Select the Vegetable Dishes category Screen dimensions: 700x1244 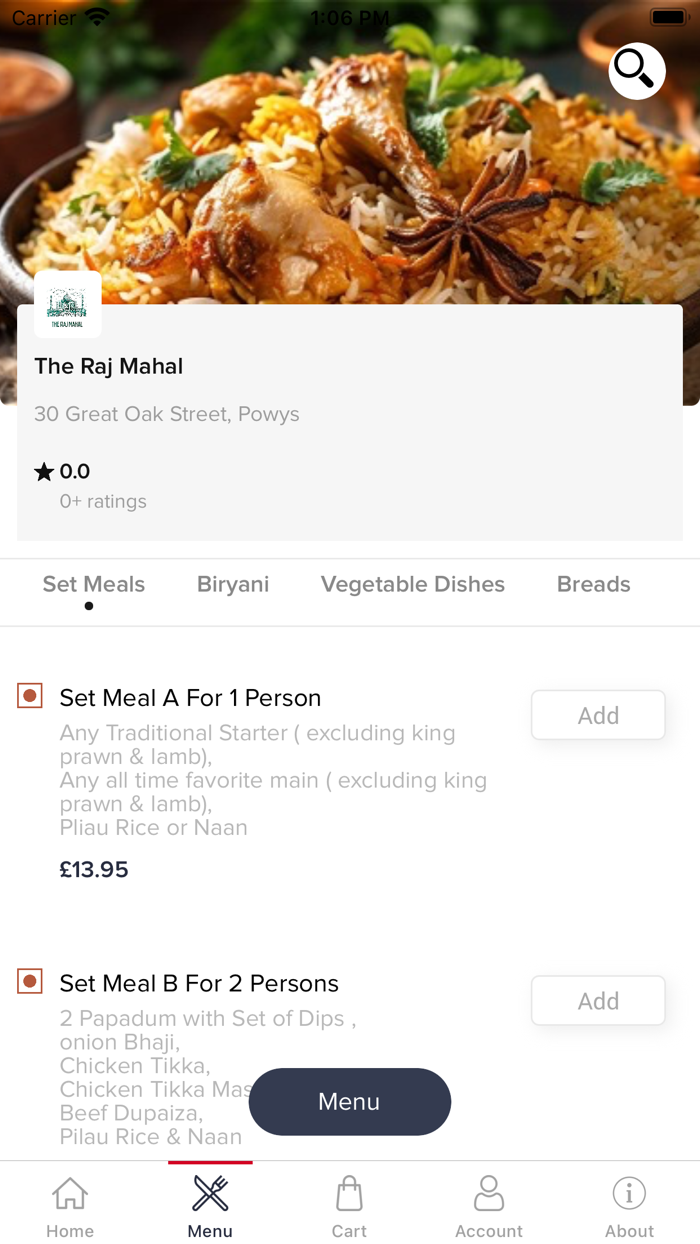coord(412,584)
